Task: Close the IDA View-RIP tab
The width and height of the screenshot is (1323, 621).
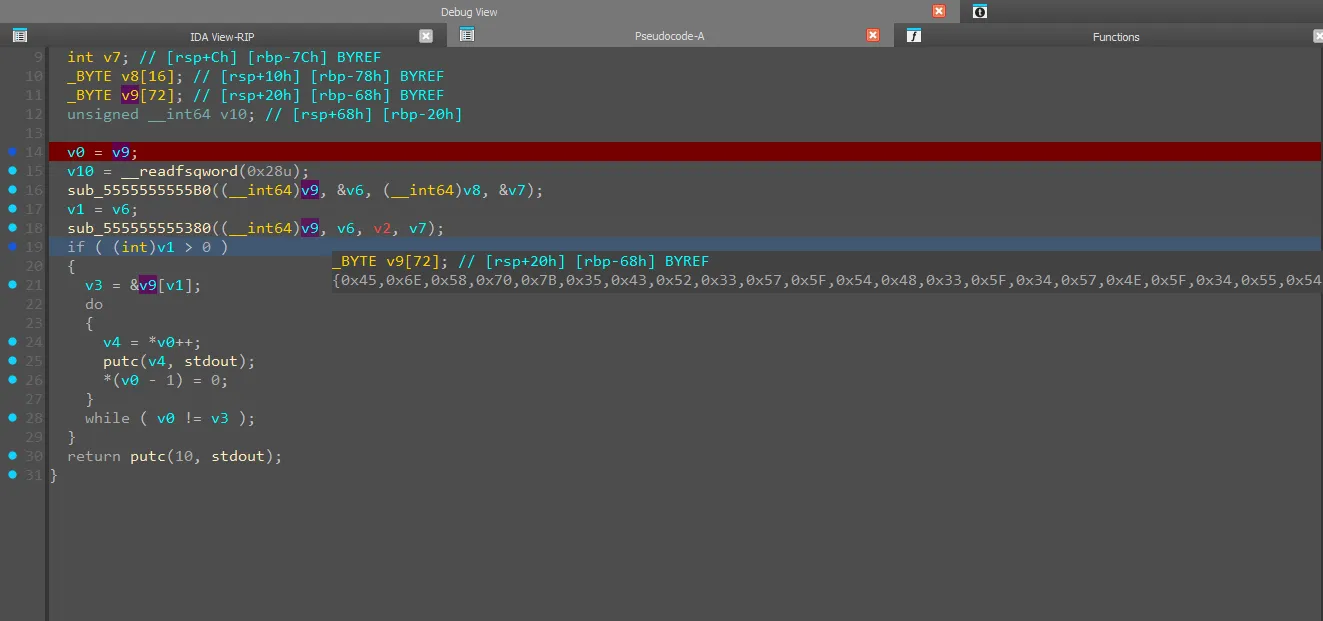Action: click(426, 36)
